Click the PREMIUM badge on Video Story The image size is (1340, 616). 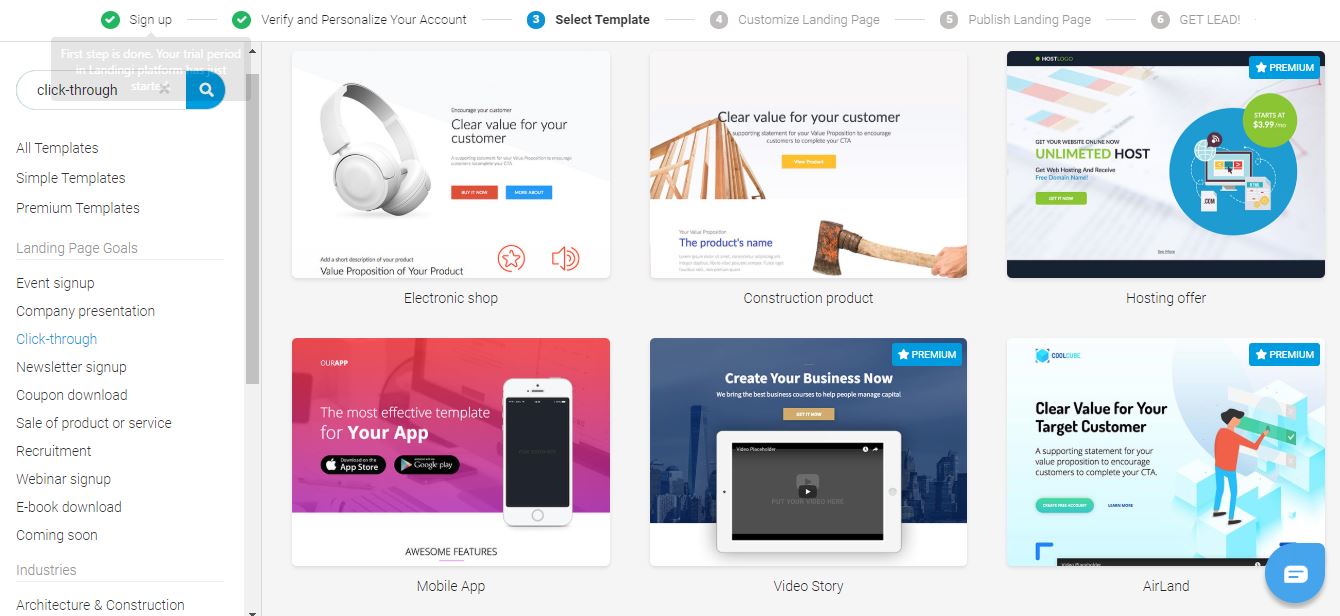click(927, 355)
